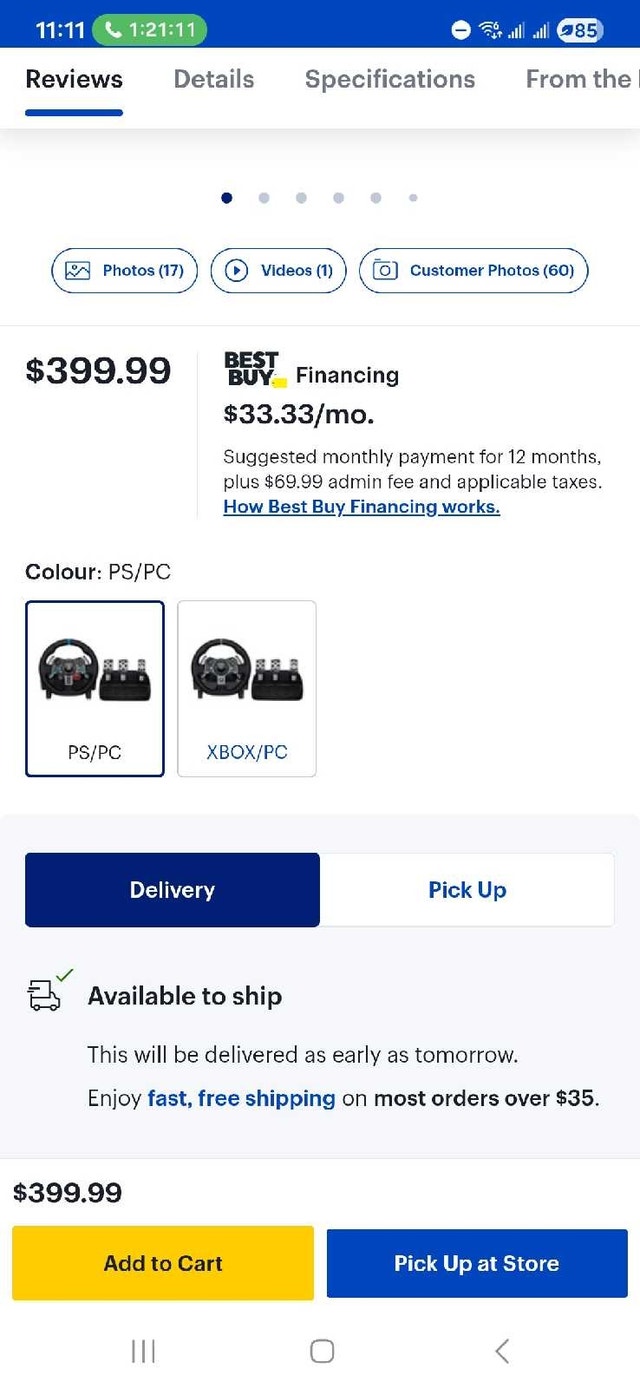Viewport: 640px width, 1388px height.
Task: Open the Specifications tab
Action: tap(390, 79)
